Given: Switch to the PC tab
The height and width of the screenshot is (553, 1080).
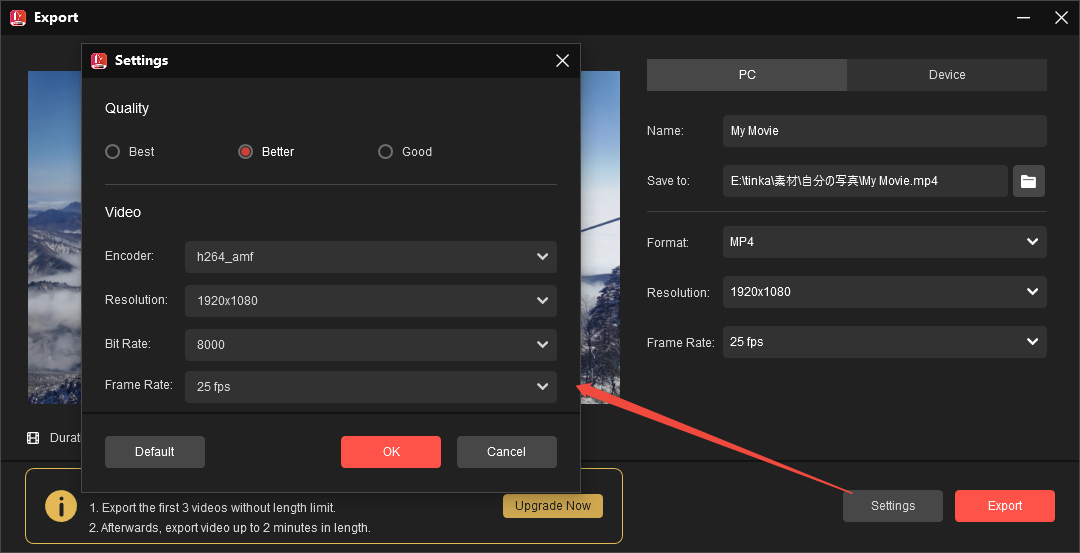Looking at the screenshot, I should tap(747, 74).
